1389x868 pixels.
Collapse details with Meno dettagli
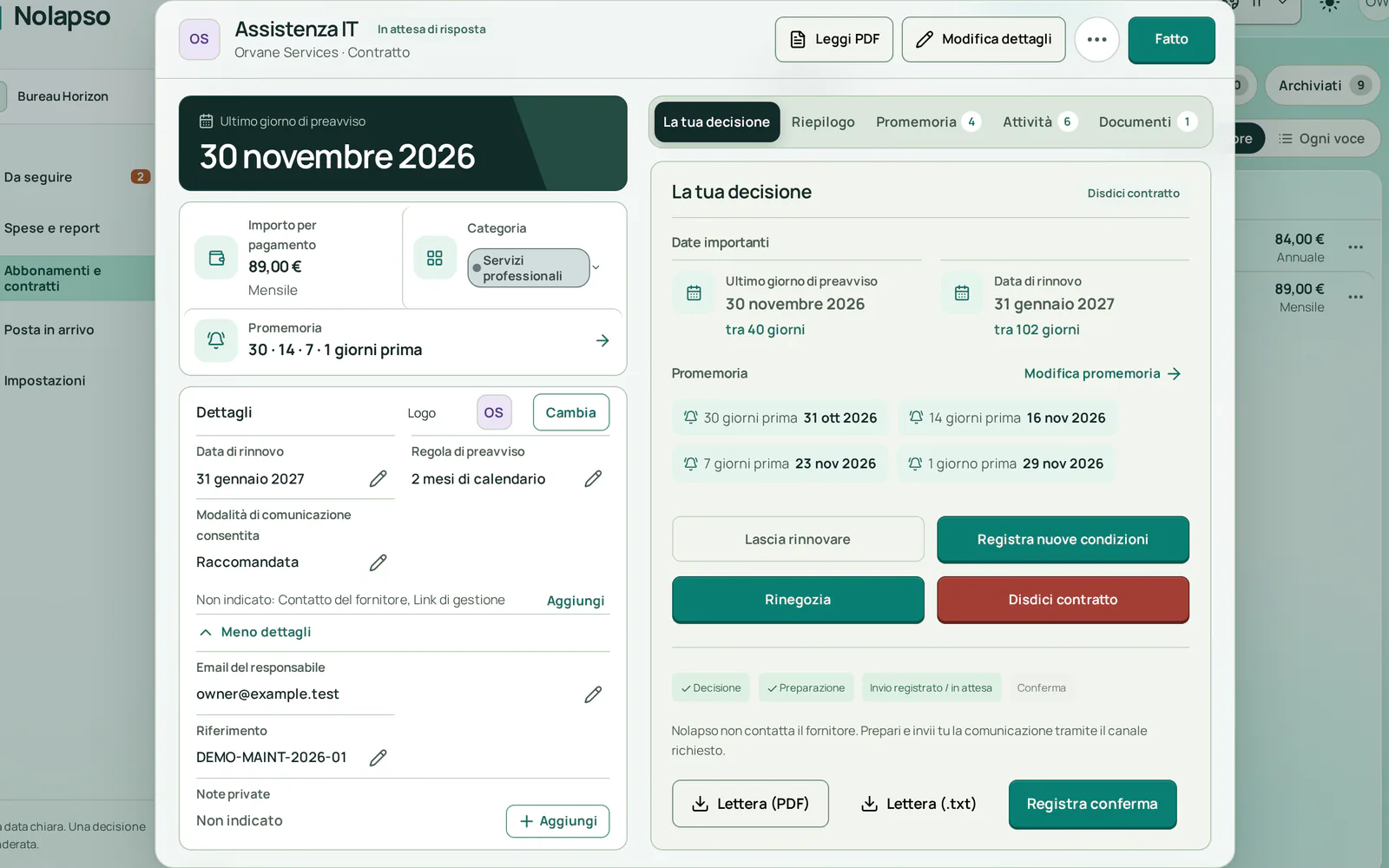coord(255,632)
